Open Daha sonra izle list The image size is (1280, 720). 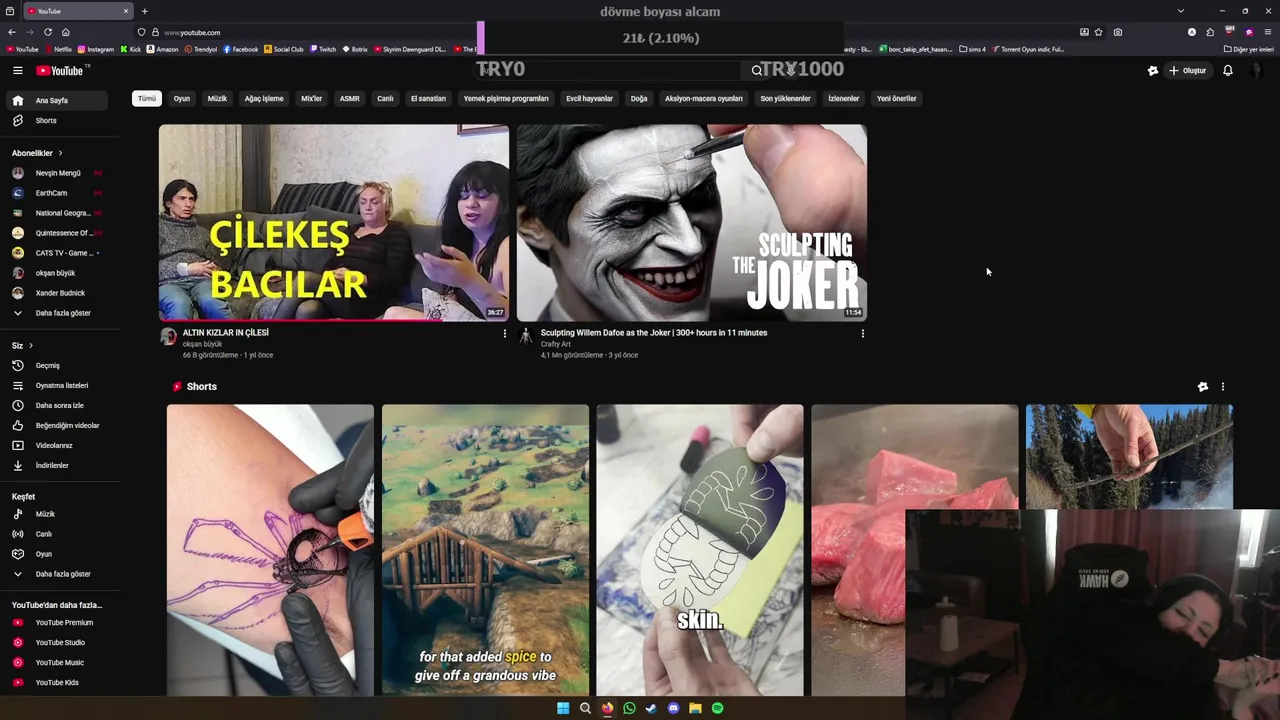pyautogui.click(x=56, y=406)
